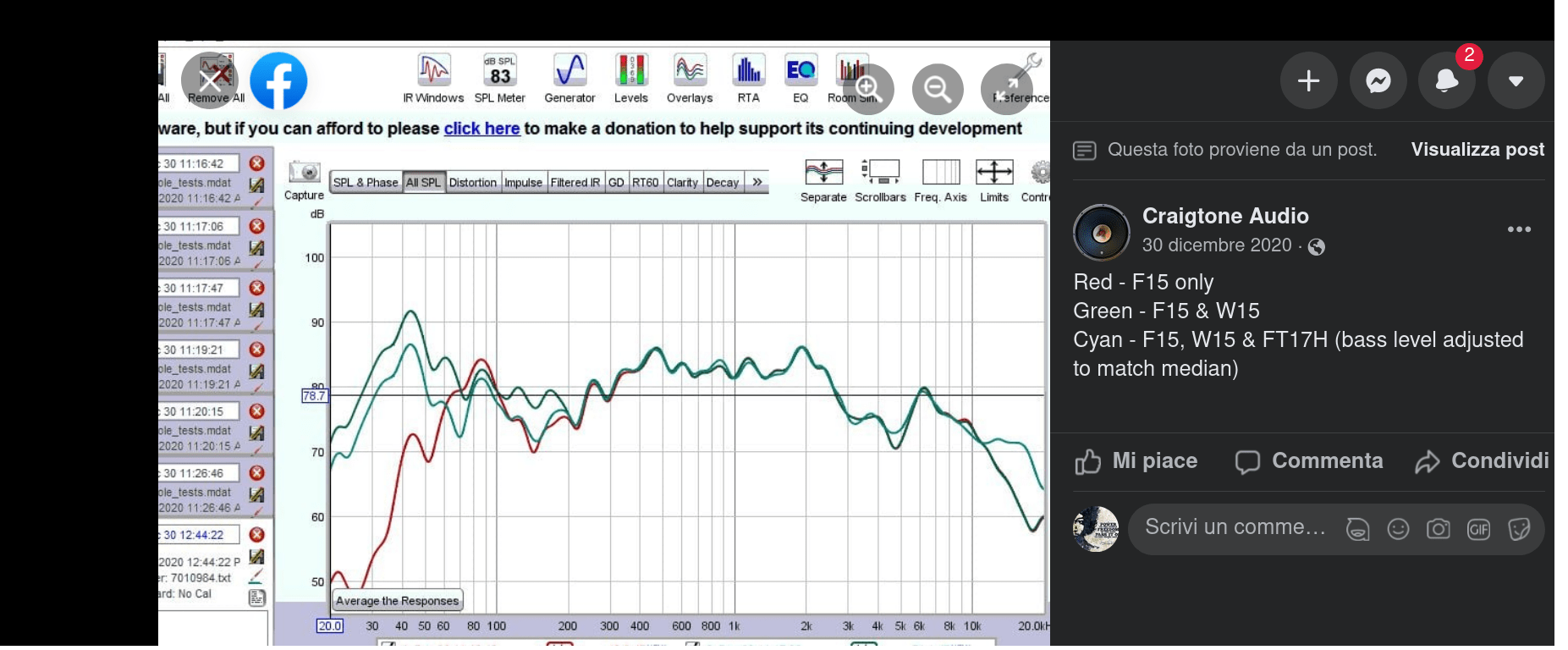This screenshot has width=1568, height=650.
Task: Remove the 11:16:42 measurement
Action: click(x=257, y=163)
